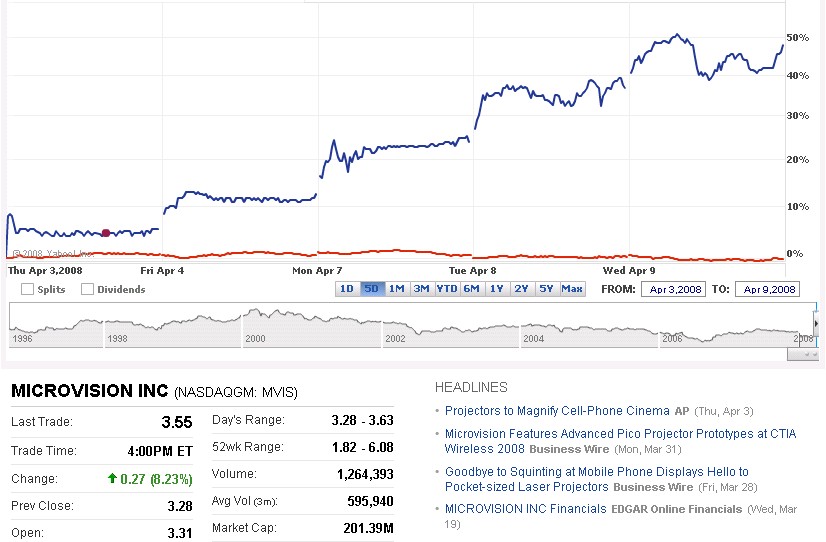826x542 pixels.
Task: Click the Day's Range value 3.28 - 3.63
Action: (362, 420)
